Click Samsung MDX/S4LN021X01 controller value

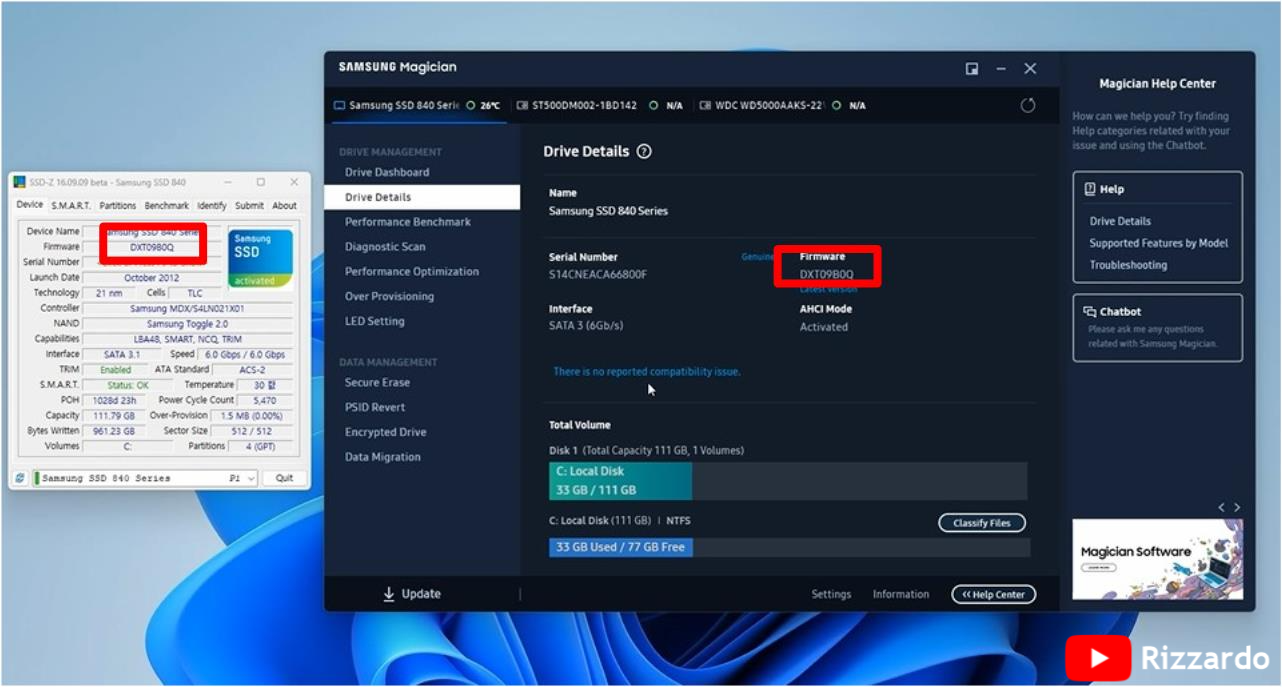pos(187,308)
